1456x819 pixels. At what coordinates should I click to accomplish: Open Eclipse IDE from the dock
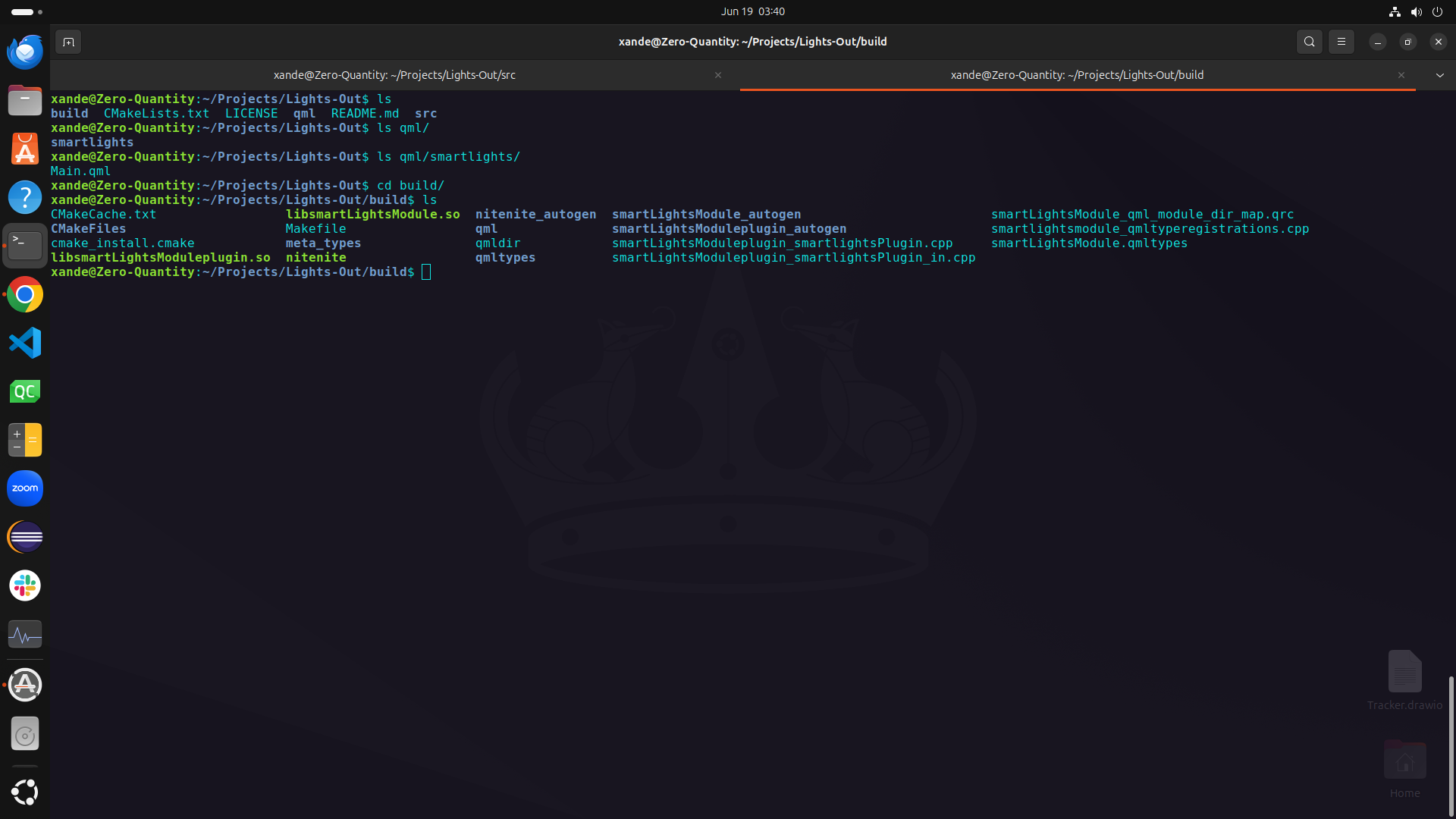(x=25, y=537)
